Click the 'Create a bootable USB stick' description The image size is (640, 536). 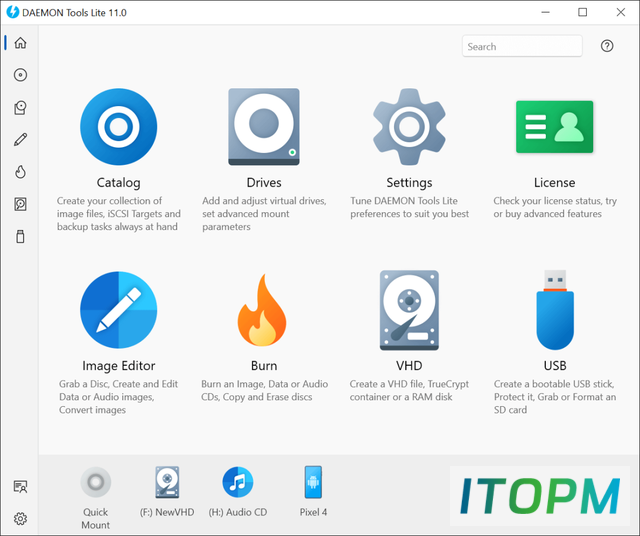555,397
